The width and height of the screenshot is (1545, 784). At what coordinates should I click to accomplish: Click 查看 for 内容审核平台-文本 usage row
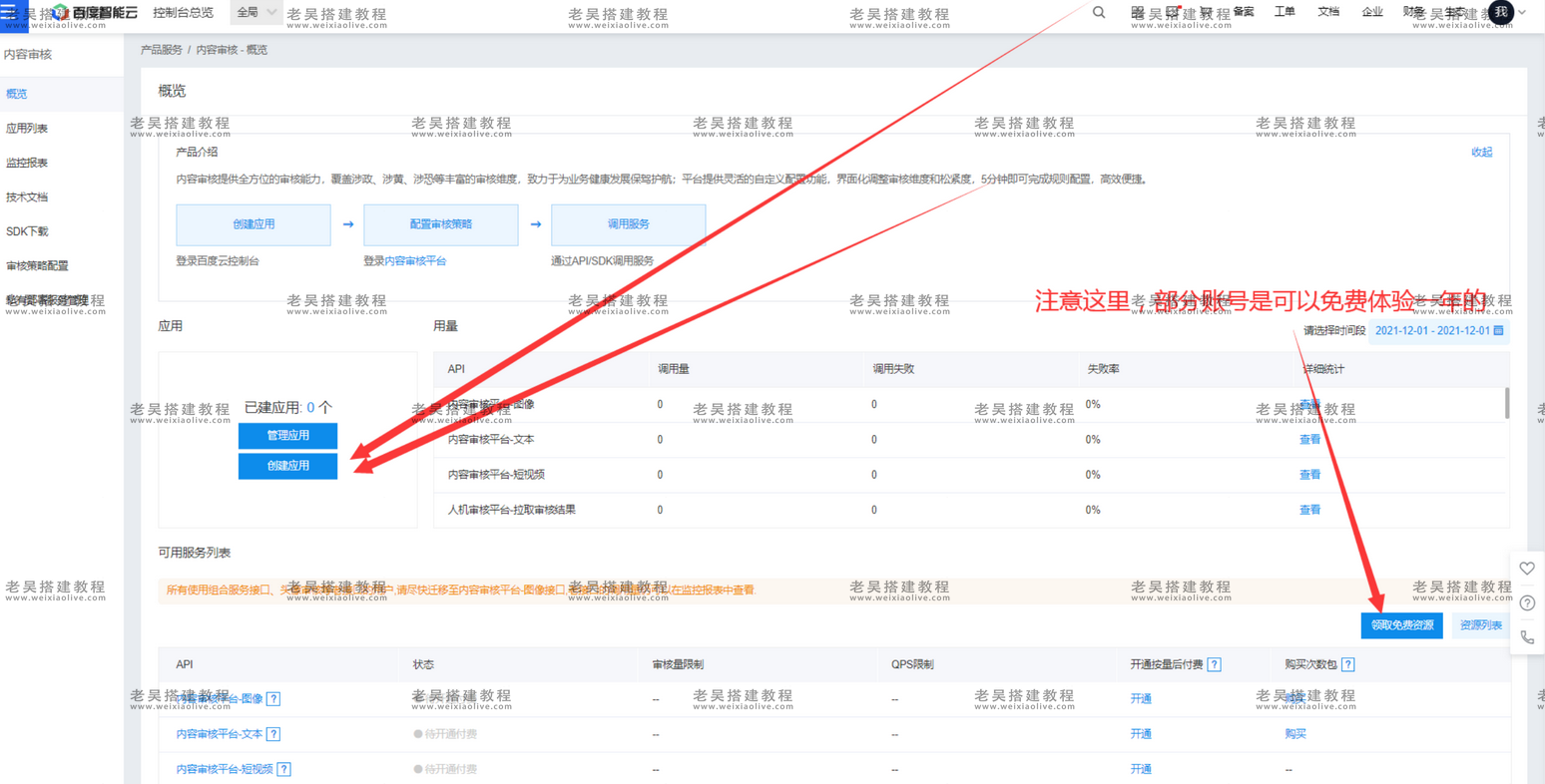tap(1309, 440)
